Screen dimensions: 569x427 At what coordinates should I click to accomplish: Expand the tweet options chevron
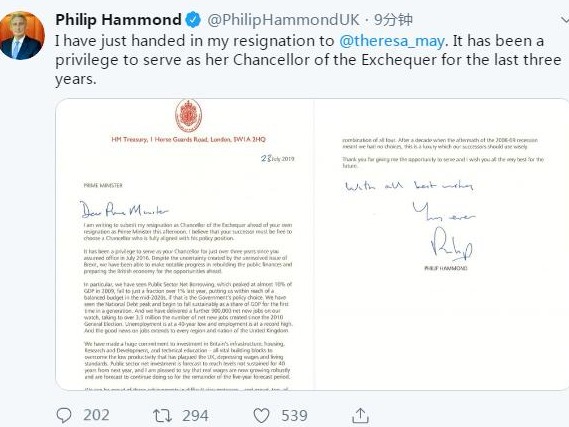click(564, 20)
